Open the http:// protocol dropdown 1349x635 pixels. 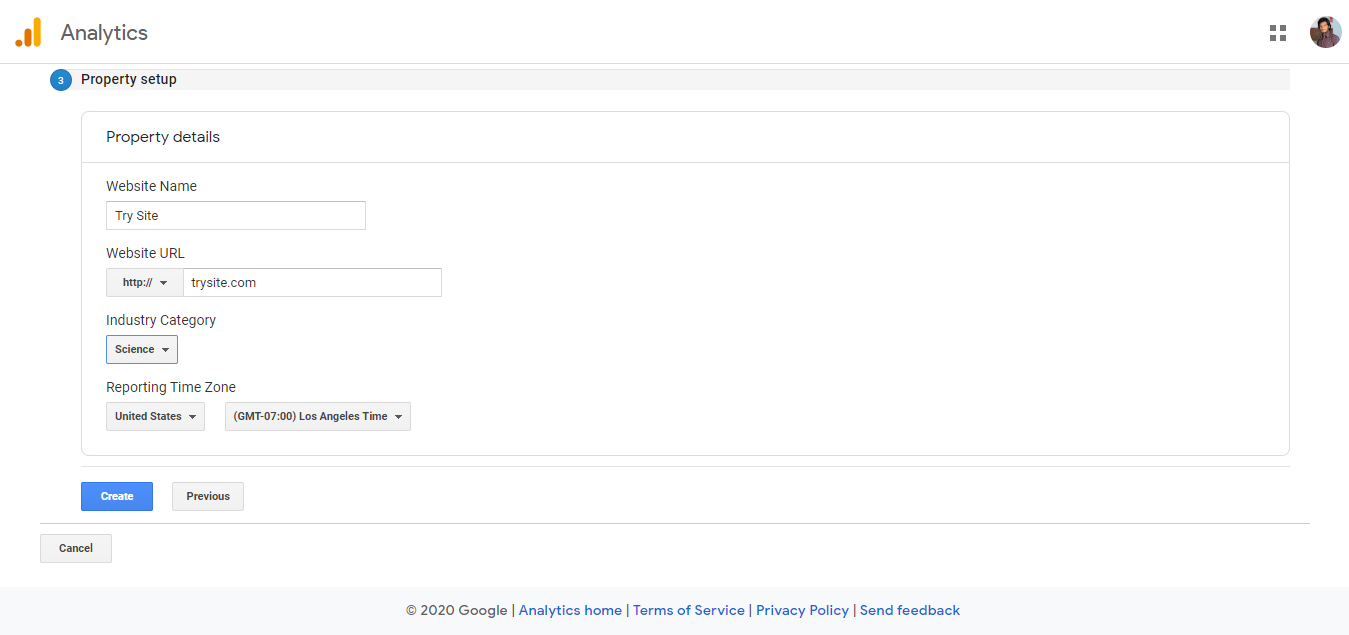[145, 283]
